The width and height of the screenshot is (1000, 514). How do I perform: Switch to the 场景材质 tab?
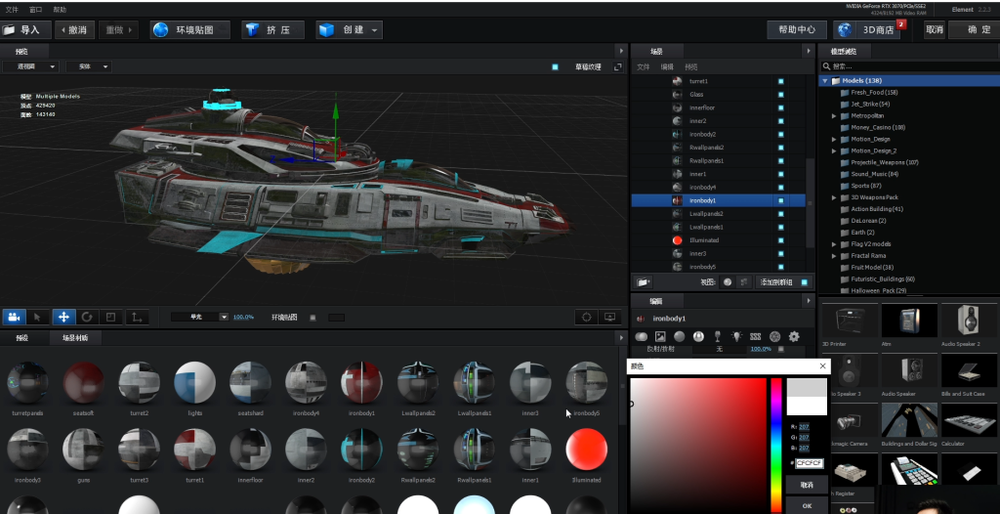pos(75,338)
